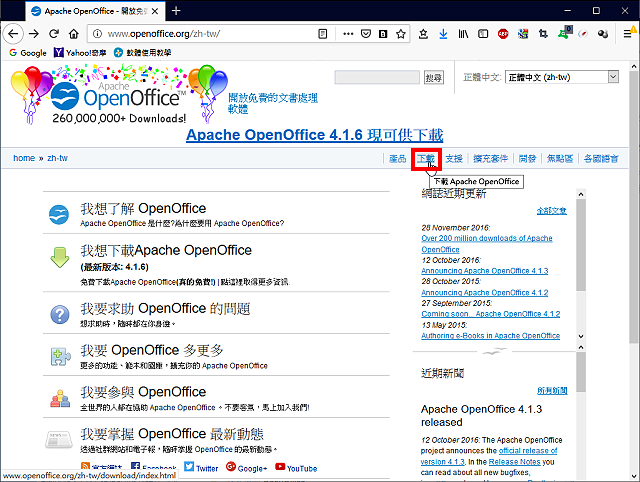
Task: Click the site search text box
Action: (377, 77)
